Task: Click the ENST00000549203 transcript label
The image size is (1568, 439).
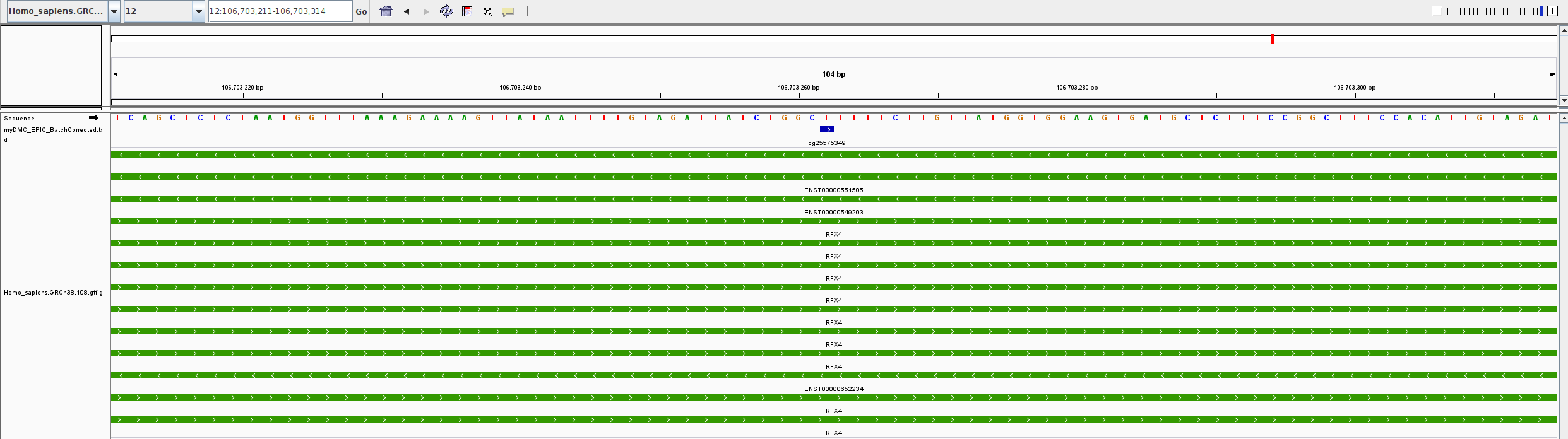Action: pyautogui.click(x=834, y=213)
